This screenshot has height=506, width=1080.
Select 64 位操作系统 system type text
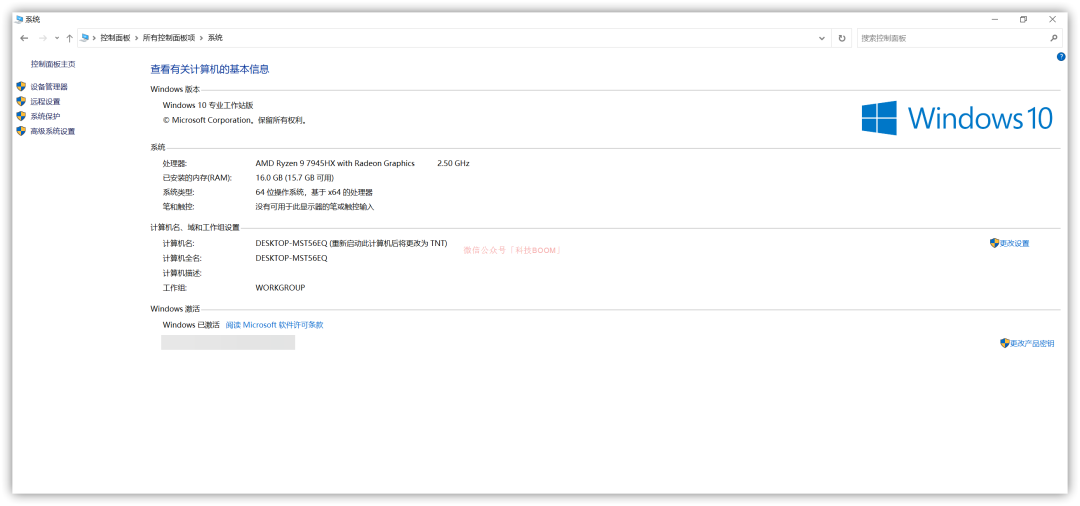coord(314,193)
